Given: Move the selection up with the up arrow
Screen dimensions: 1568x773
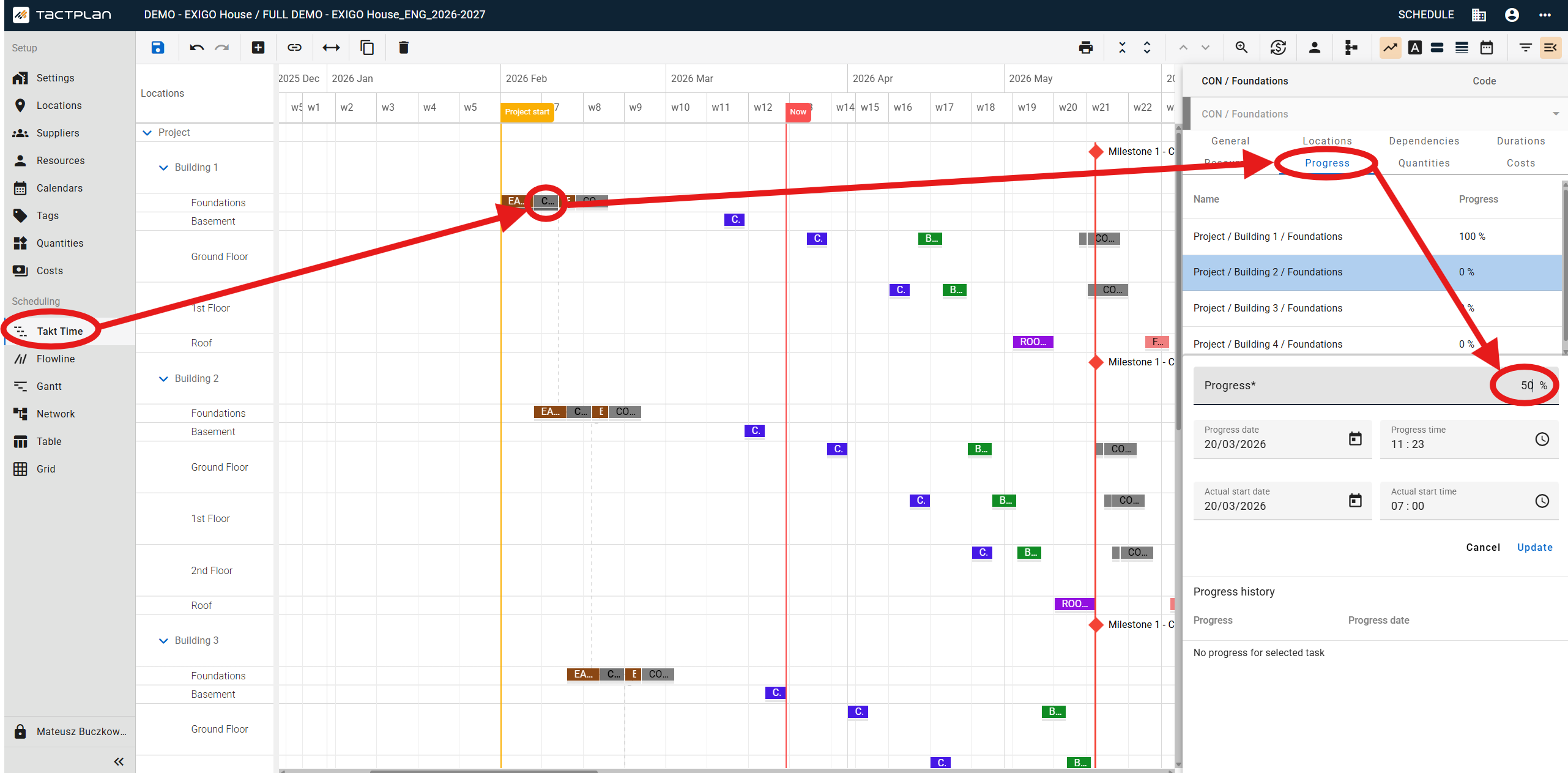Looking at the screenshot, I should click(1183, 48).
